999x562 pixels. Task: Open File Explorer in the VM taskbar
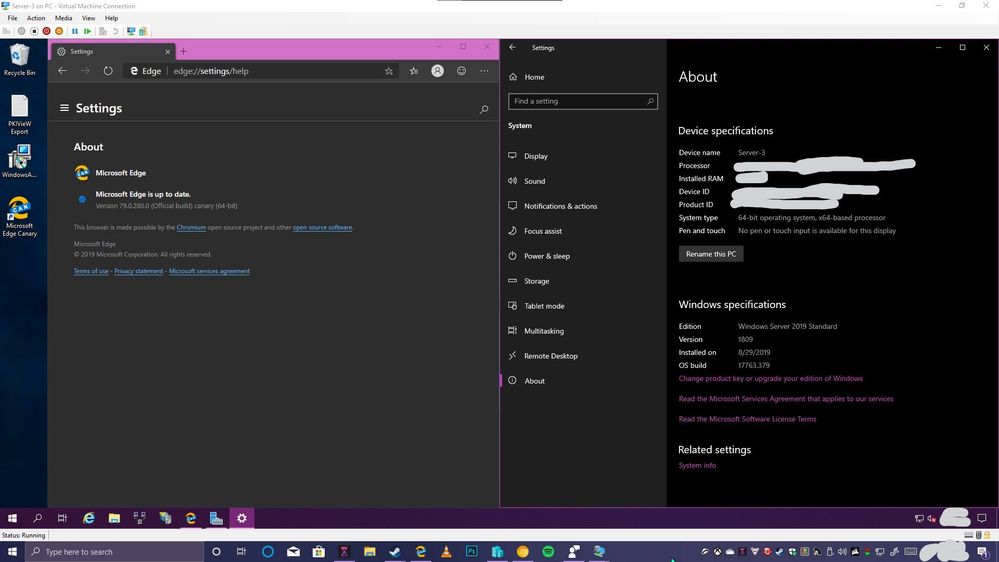click(114, 518)
